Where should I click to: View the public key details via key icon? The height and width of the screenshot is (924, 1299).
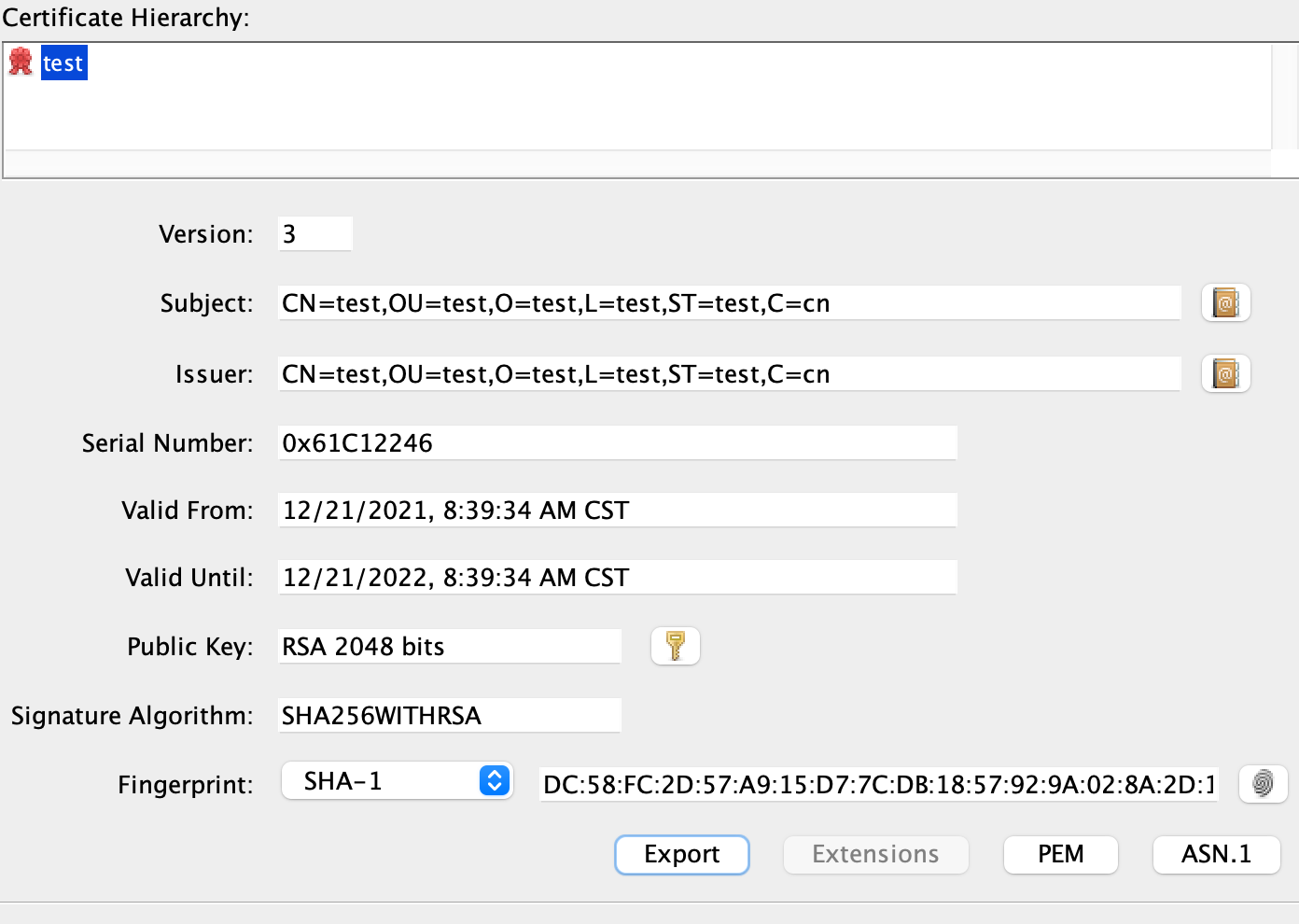click(675, 645)
